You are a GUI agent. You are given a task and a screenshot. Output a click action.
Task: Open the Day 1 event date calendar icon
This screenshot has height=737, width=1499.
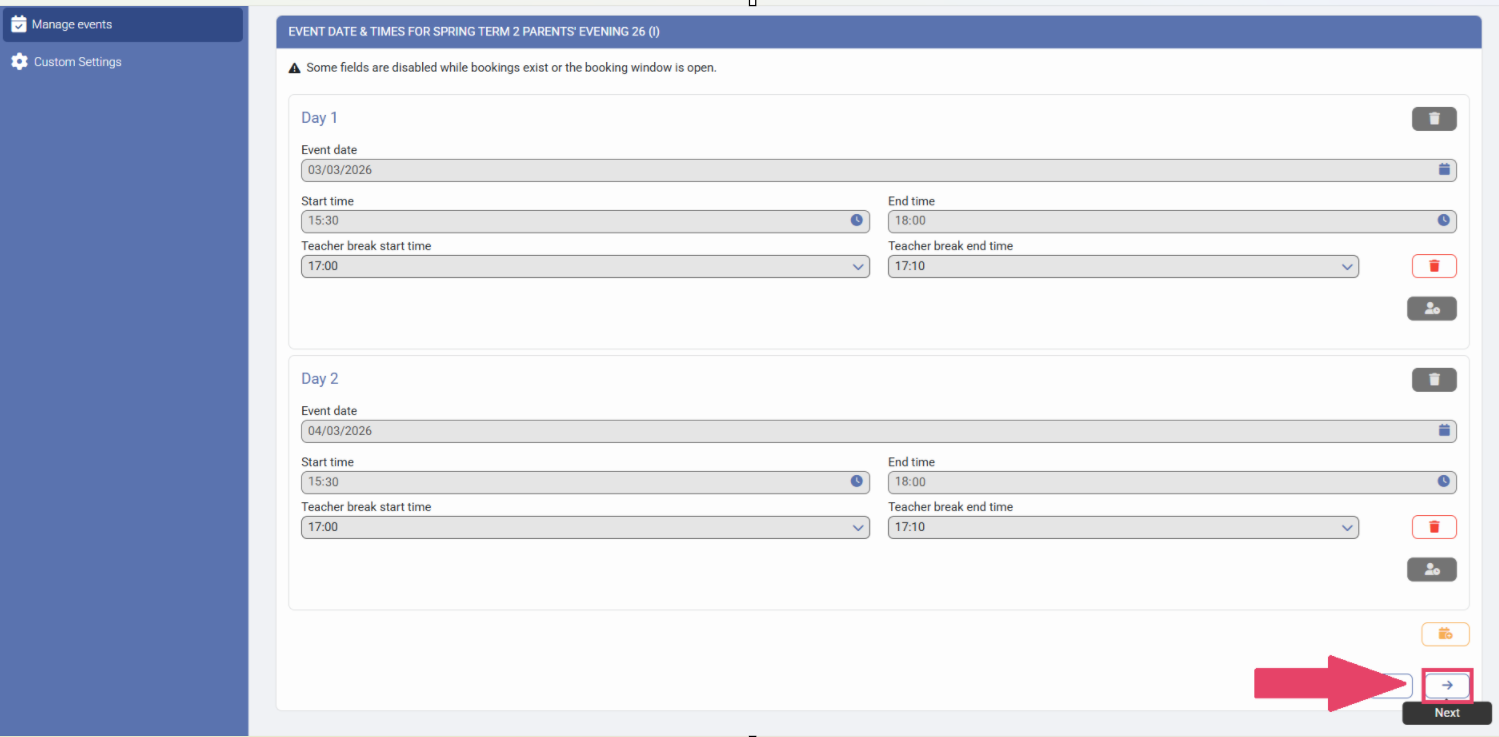click(x=1443, y=170)
